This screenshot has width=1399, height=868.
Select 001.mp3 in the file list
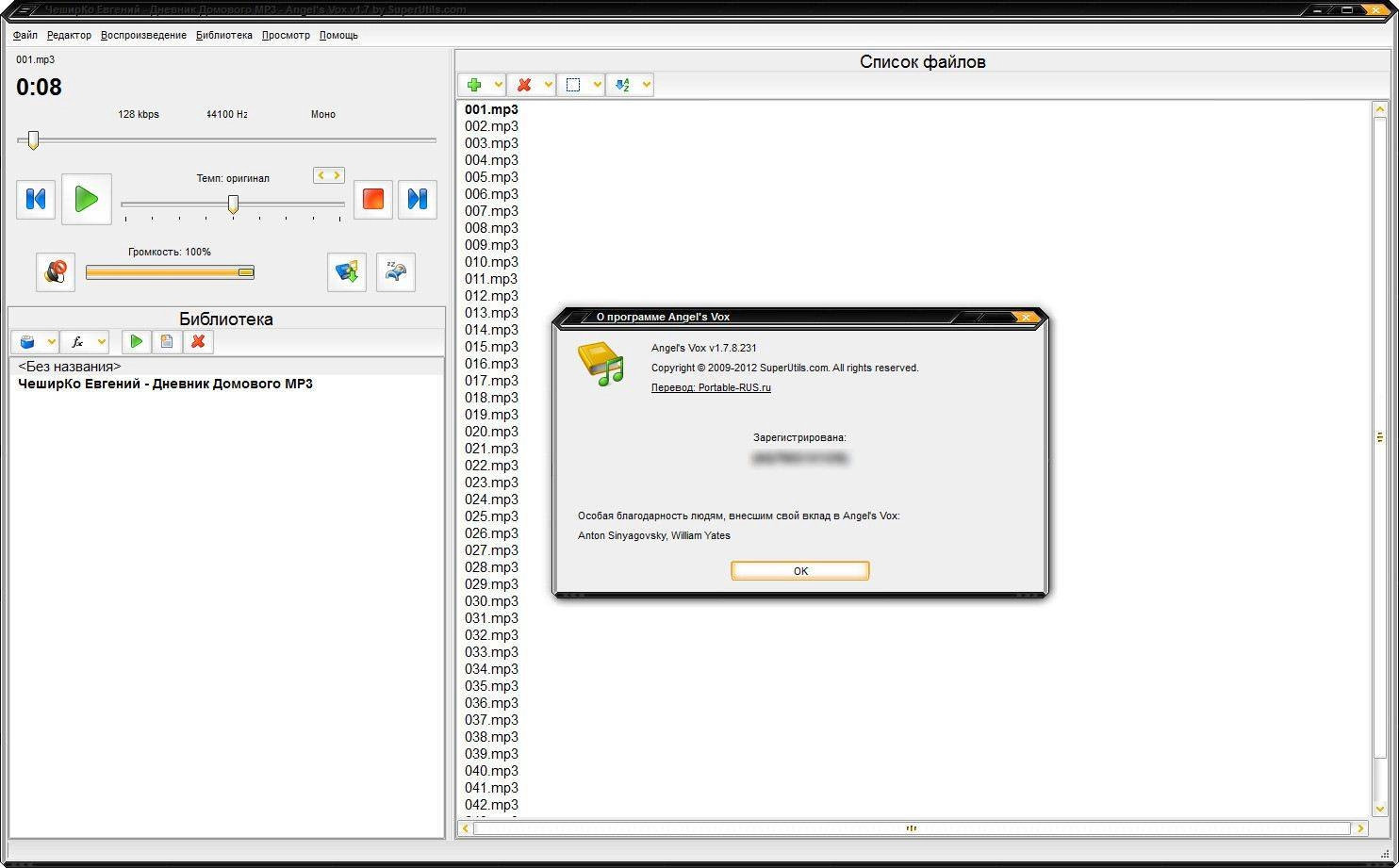point(491,109)
